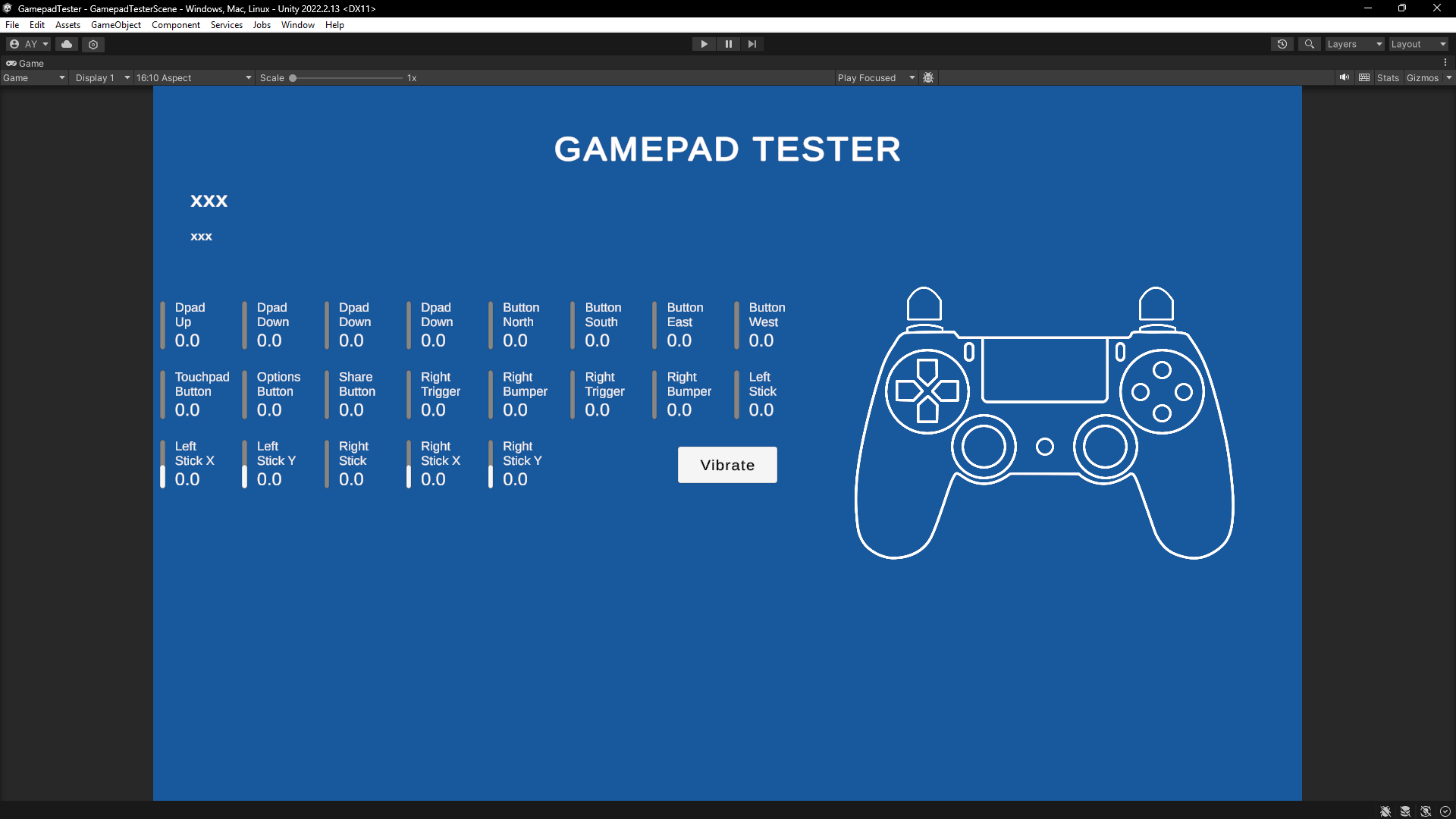Click the Button East label
The width and height of the screenshot is (1456, 819).
click(x=685, y=315)
